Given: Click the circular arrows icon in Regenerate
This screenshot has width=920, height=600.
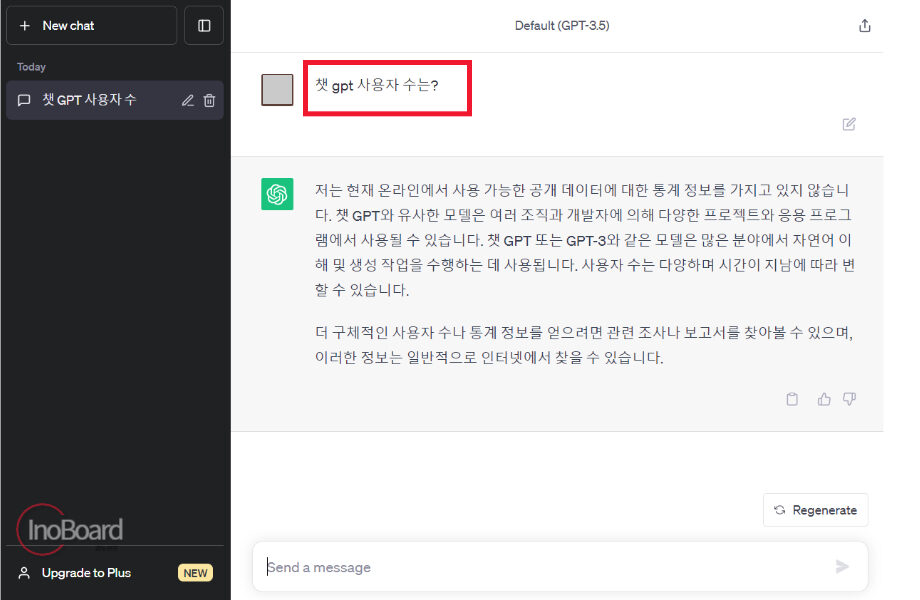Looking at the screenshot, I should click(x=779, y=510).
